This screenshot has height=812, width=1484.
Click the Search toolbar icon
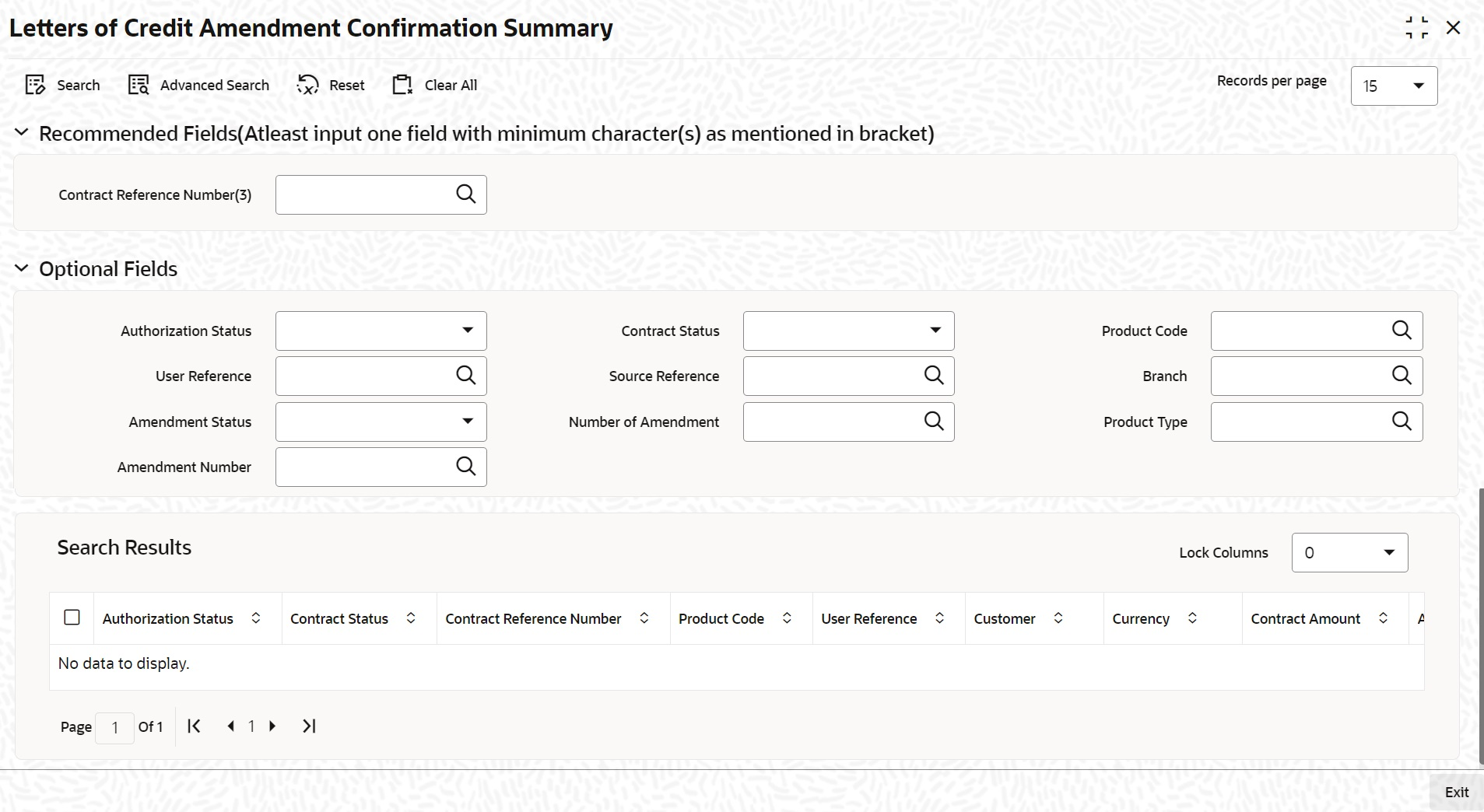click(36, 85)
